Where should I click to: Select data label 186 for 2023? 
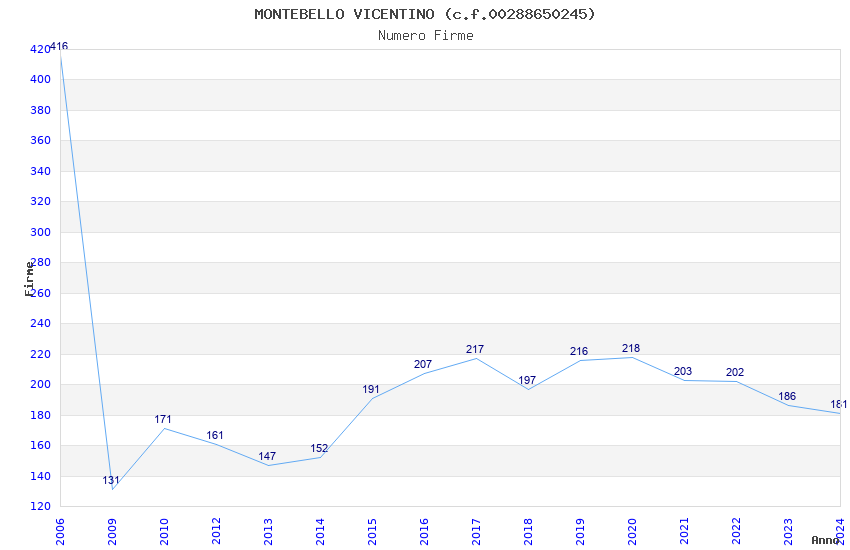pyautogui.click(x=787, y=397)
